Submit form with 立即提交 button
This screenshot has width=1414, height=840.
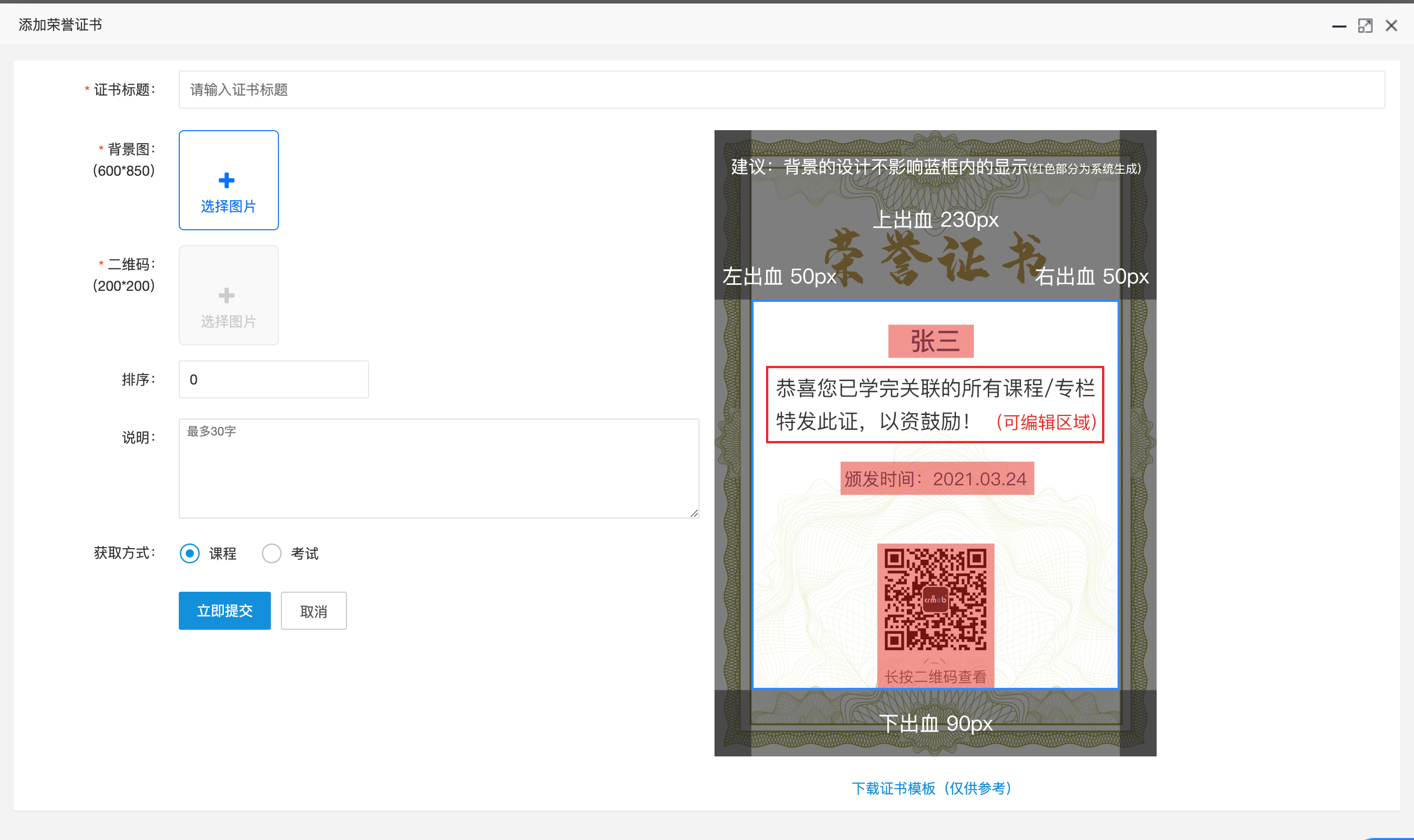[225, 611]
